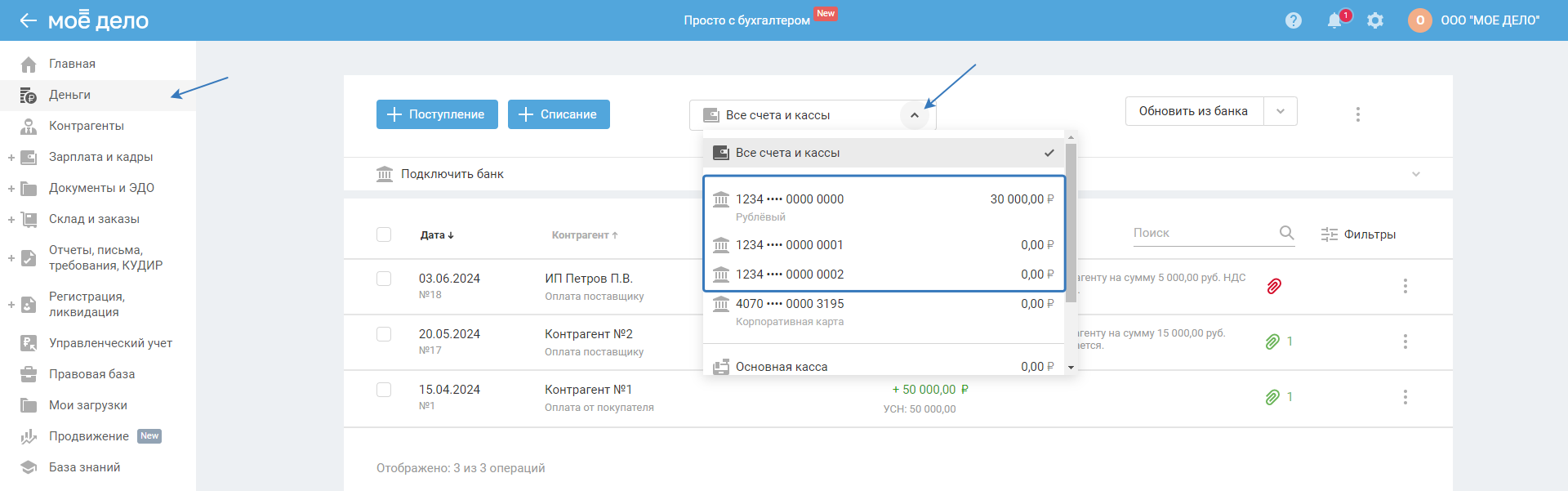Collapse the Все счета и кассы dropdown
Viewport: 1568px width, 491px height.
pos(914,115)
